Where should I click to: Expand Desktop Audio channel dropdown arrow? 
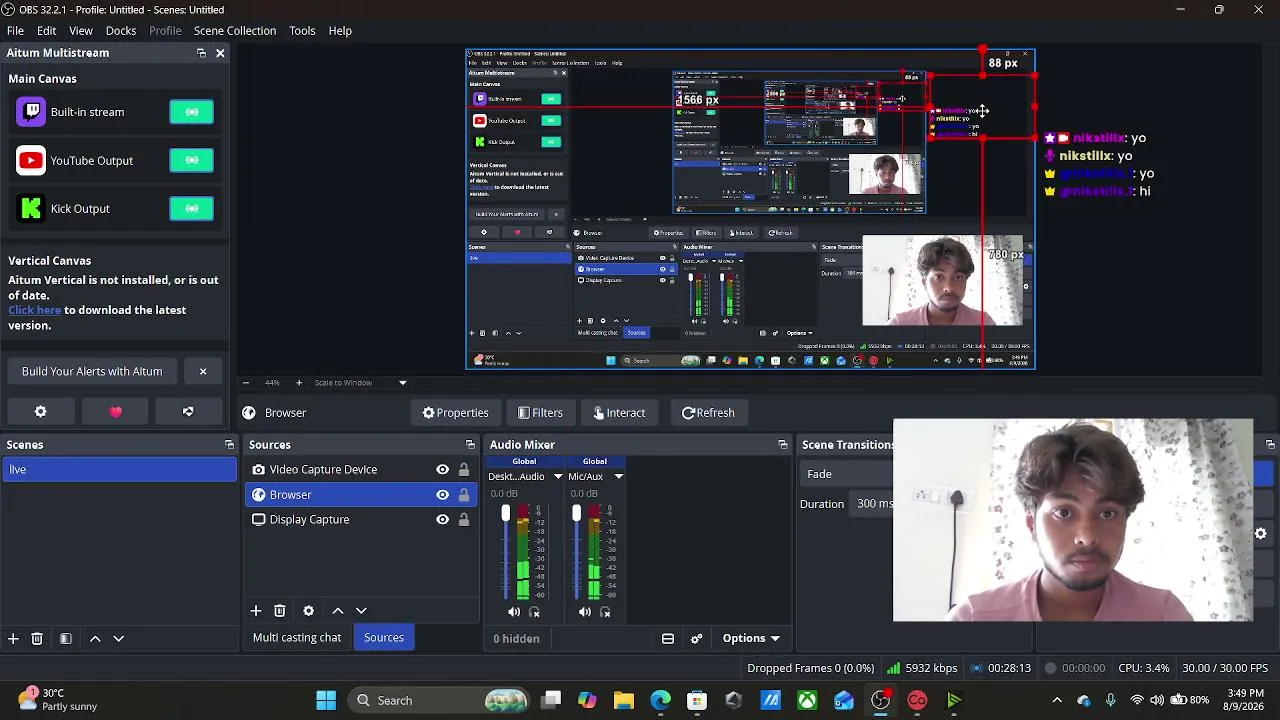click(x=558, y=476)
